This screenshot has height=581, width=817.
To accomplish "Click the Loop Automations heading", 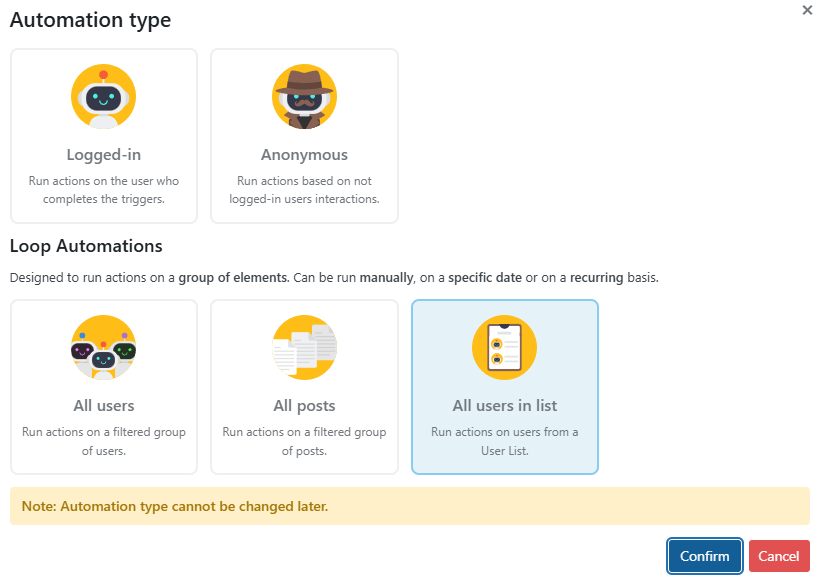I will coord(86,246).
